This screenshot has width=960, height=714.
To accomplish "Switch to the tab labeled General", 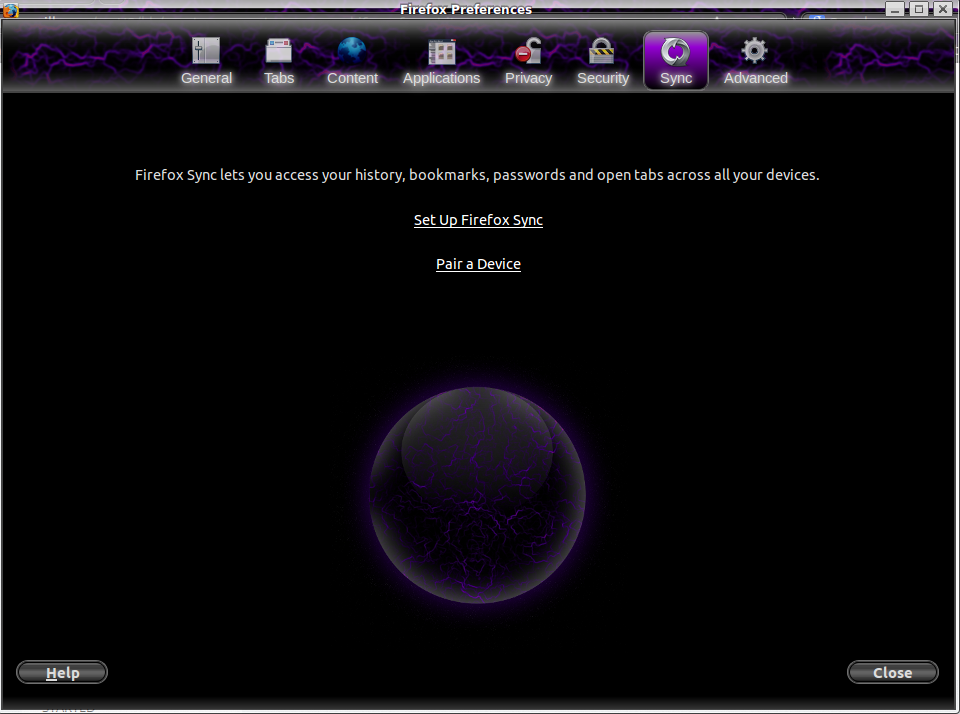I will coord(206,78).
